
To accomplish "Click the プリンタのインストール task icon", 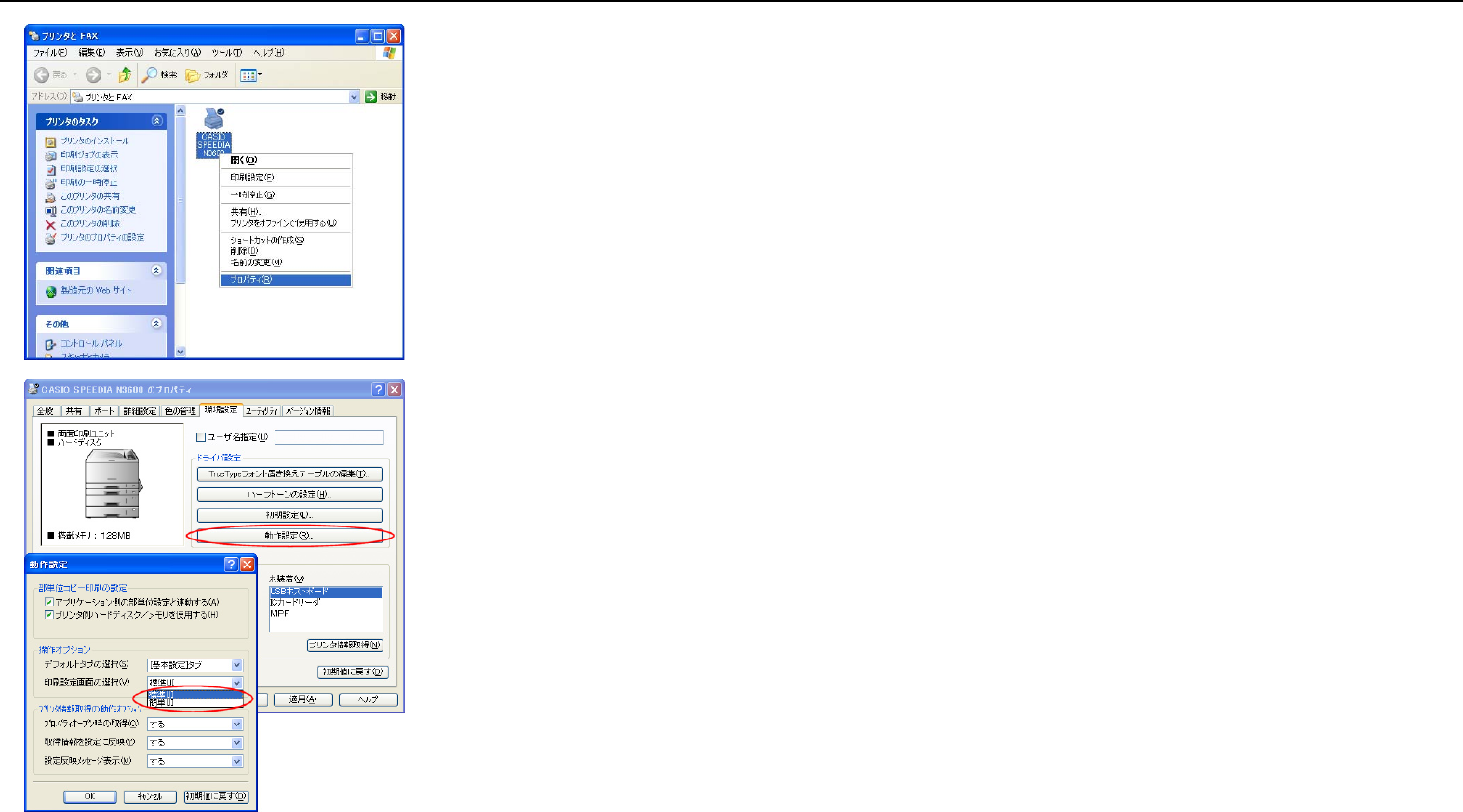I will tap(51, 141).
